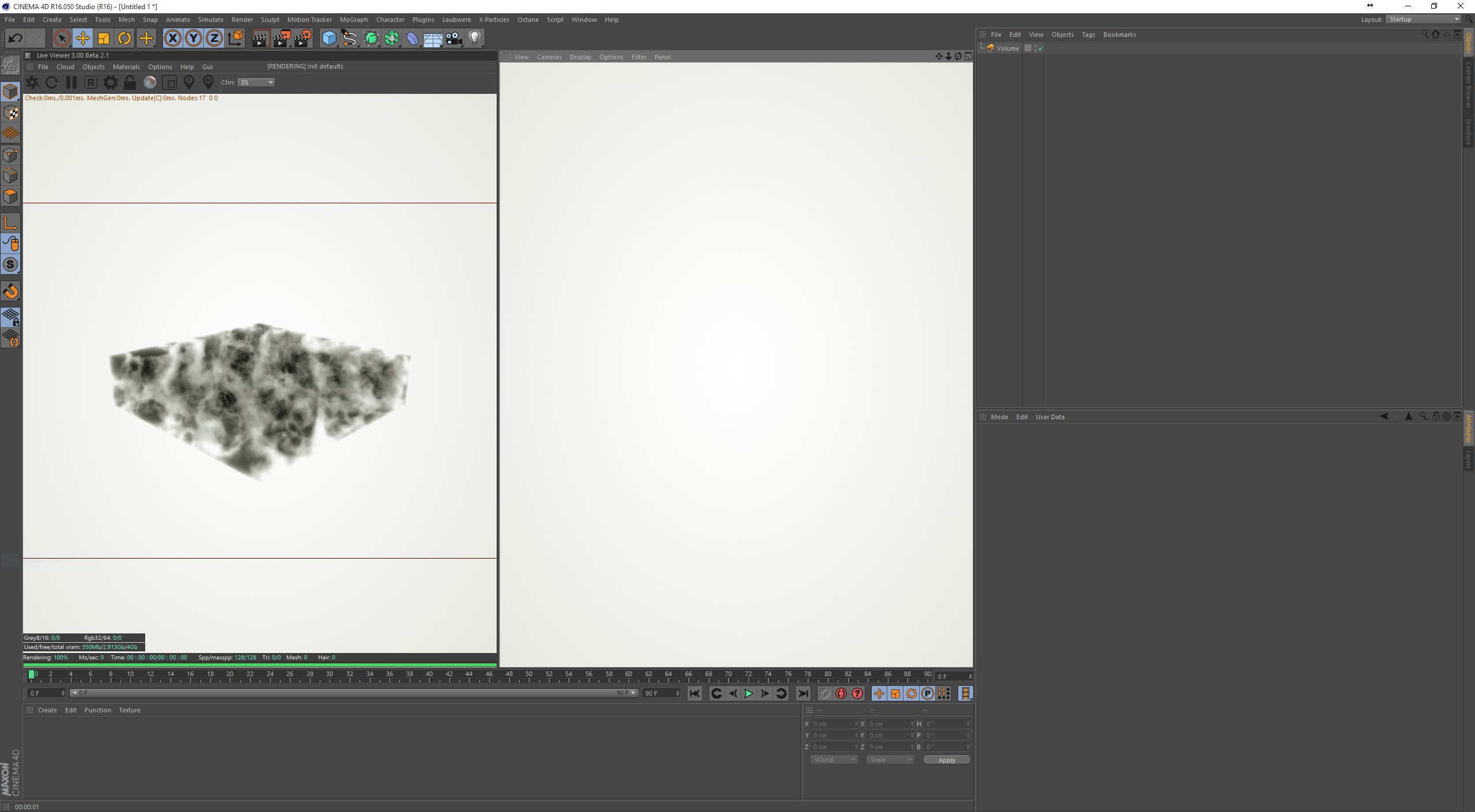Add a camera object
The height and width of the screenshot is (812, 1475).
click(x=454, y=39)
